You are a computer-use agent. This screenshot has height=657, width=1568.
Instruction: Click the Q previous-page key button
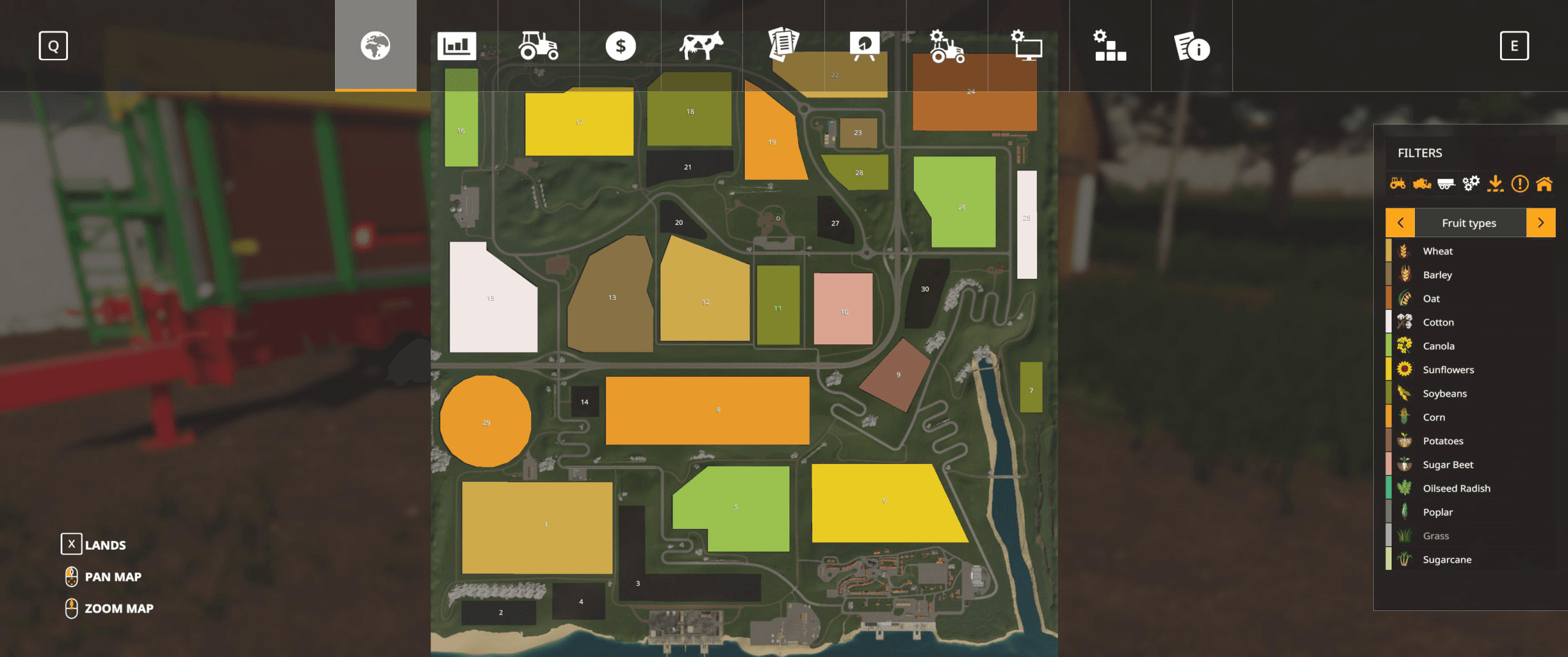pyautogui.click(x=53, y=46)
